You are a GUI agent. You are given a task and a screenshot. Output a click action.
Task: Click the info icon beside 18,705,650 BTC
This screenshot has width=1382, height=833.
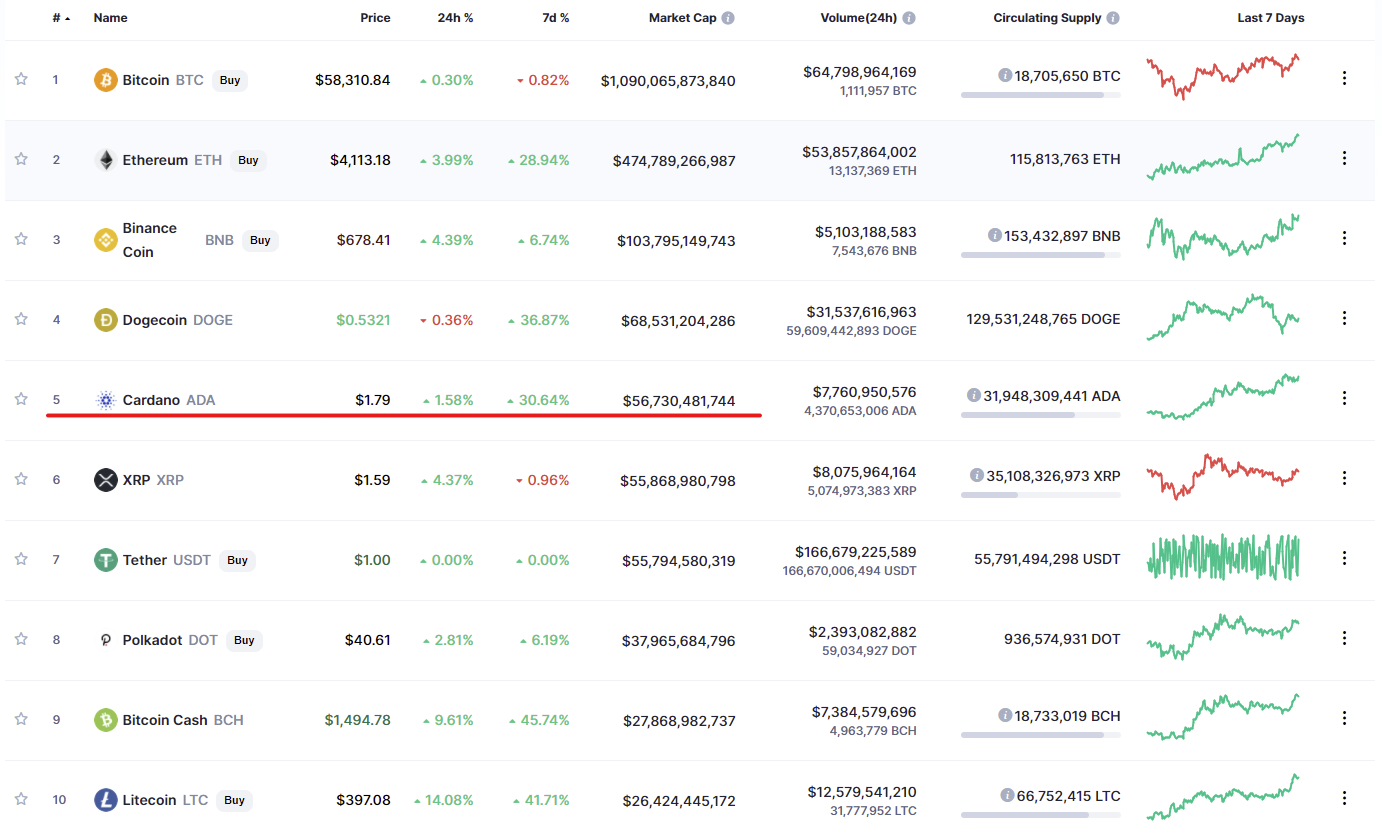(1005, 76)
